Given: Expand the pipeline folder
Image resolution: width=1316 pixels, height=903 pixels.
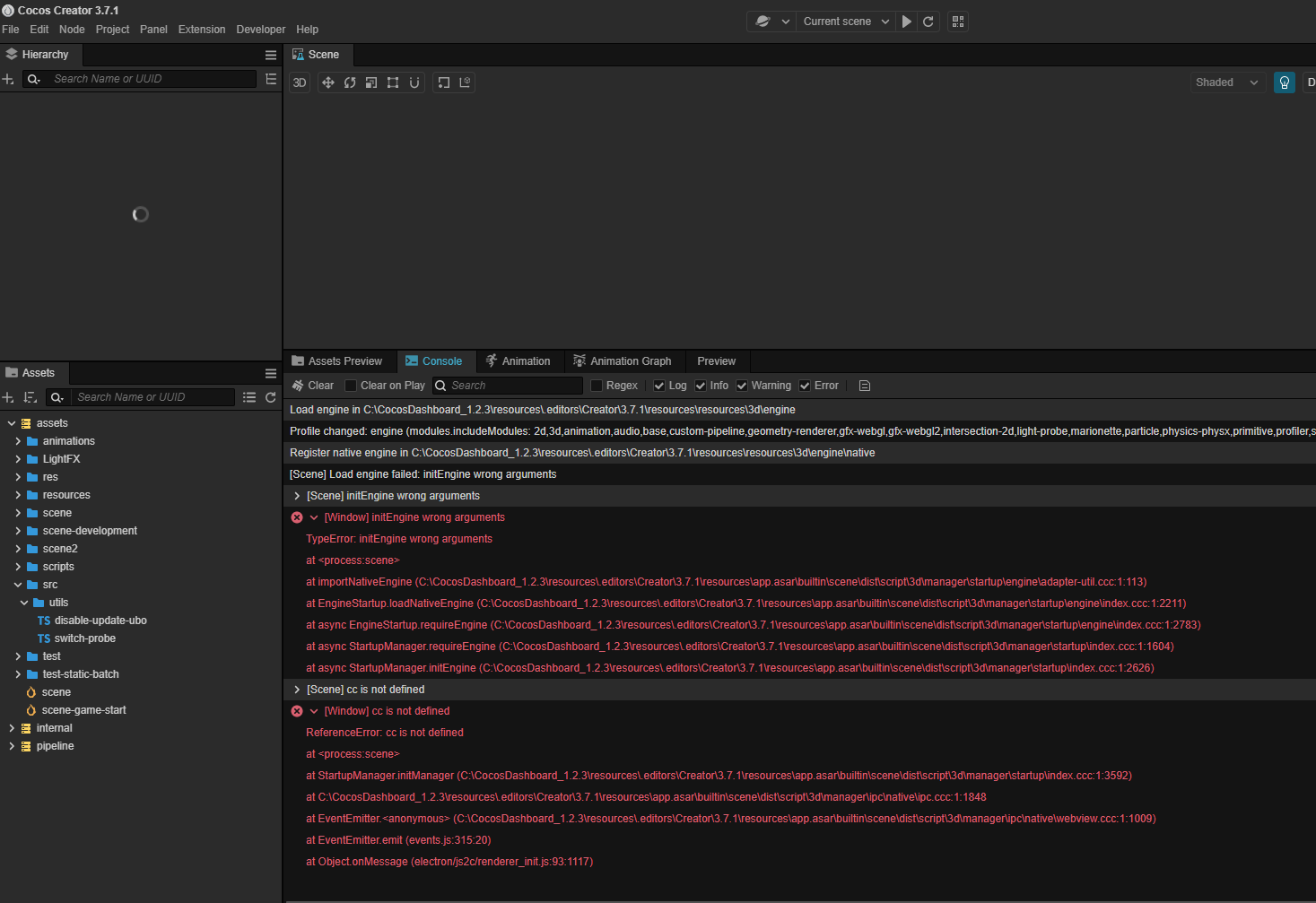Looking at the screenshot, I should point(12,746).
